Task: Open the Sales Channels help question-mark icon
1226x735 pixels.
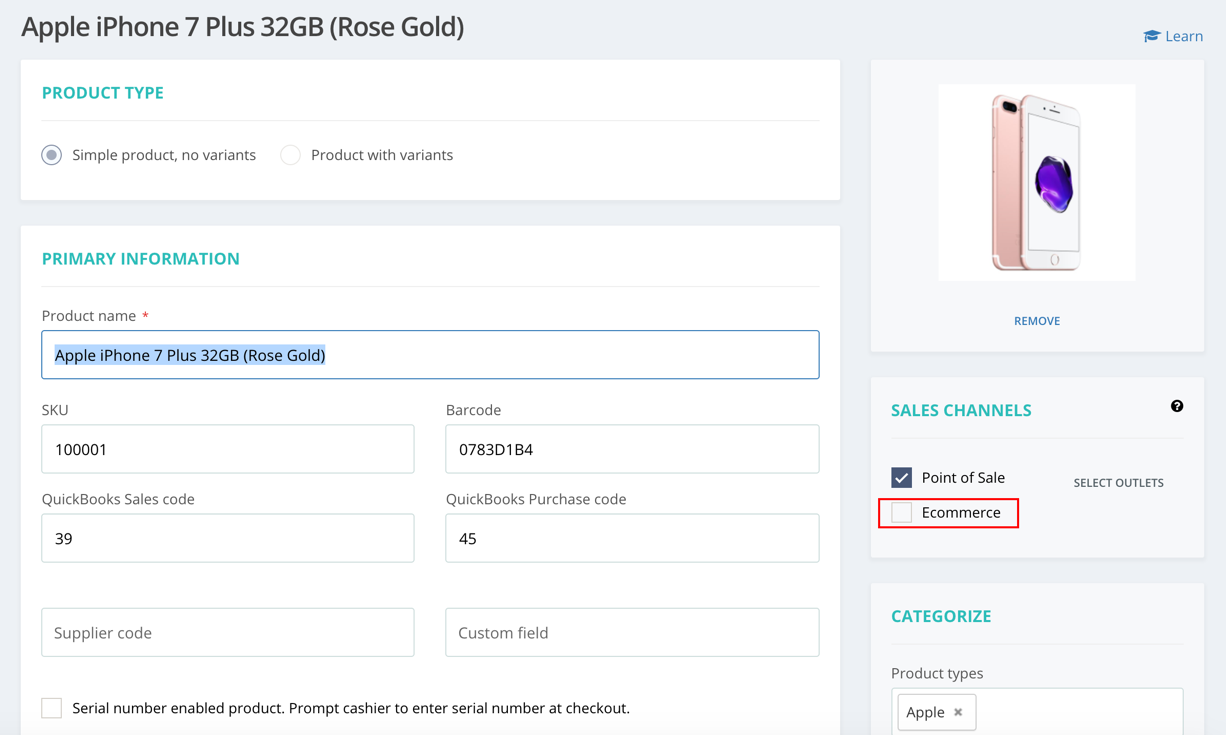Action: [x=1177, y=406]
